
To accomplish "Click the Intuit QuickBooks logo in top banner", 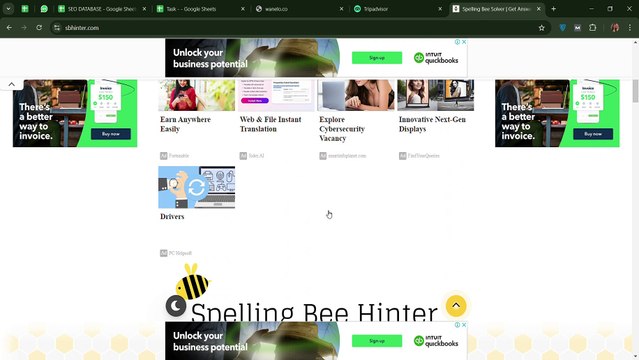I will coord(436,58).
